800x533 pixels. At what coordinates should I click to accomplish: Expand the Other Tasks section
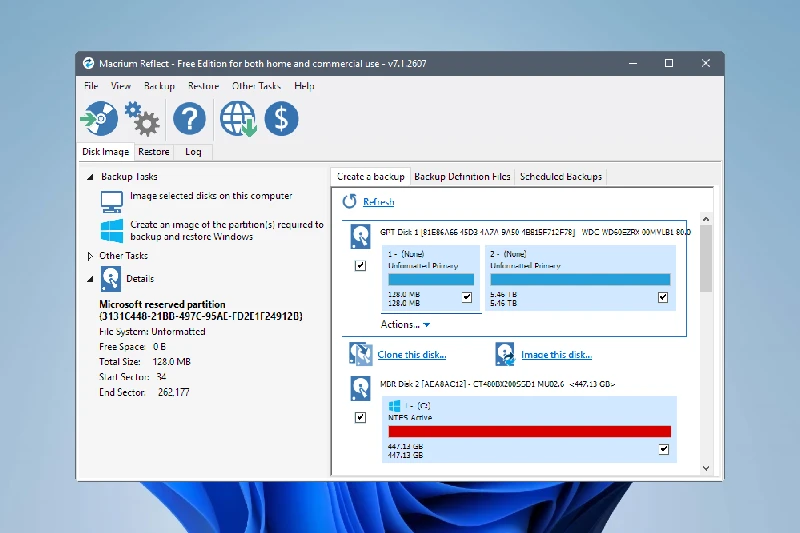click(91, 256)
